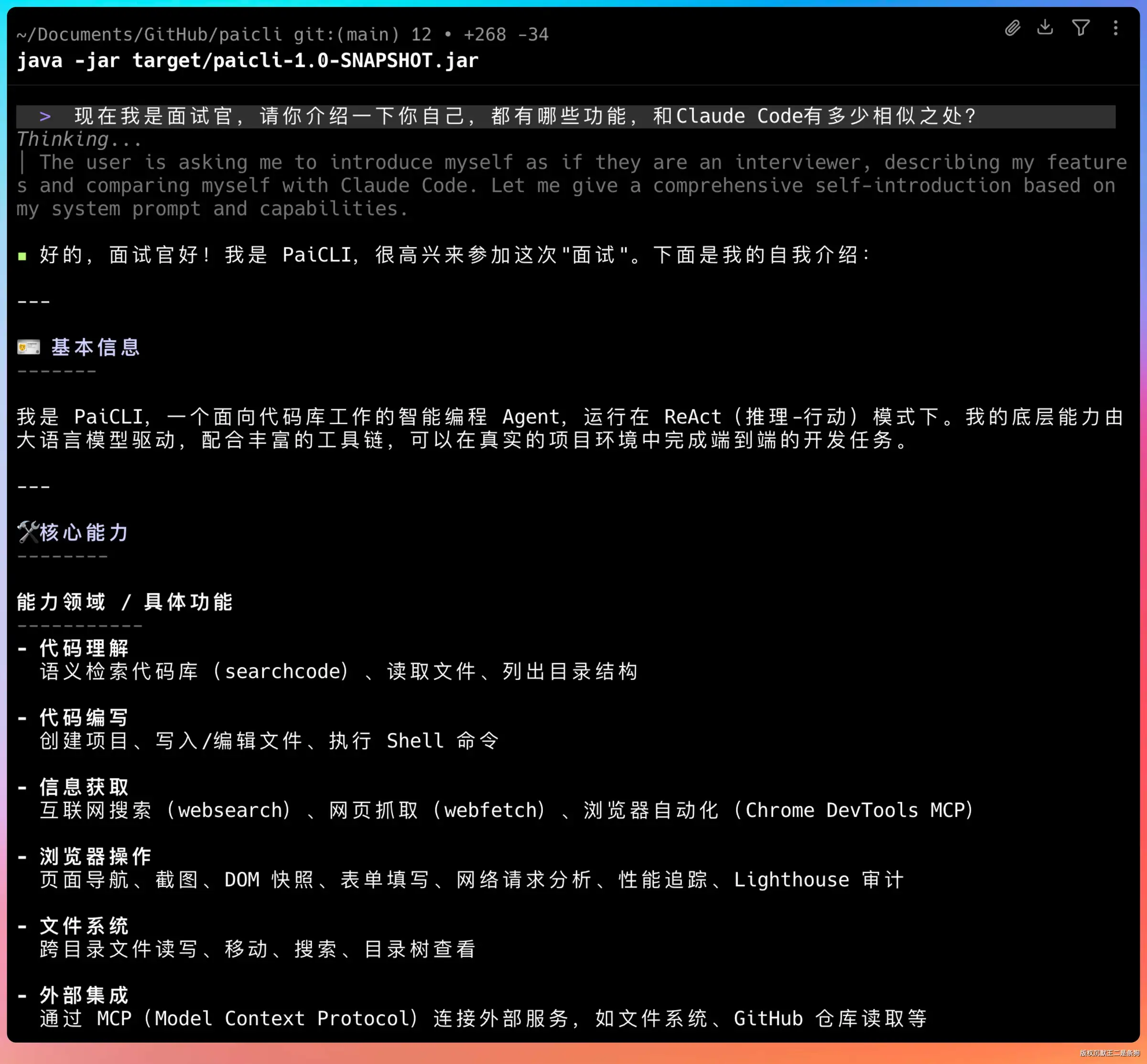Click the +268 -34 diff stats
The height and width of the screenshot is (1064, 1147).
506,34
